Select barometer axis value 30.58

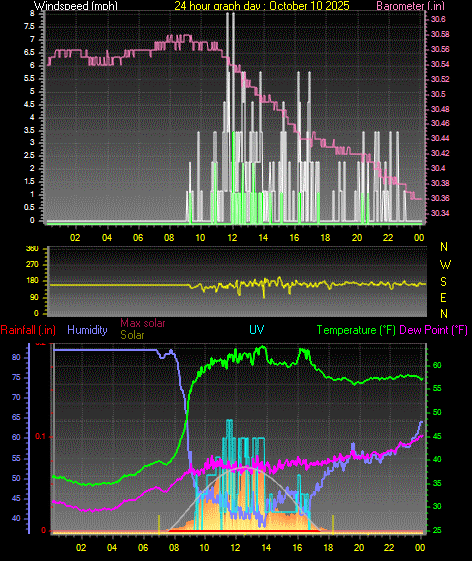440,34
